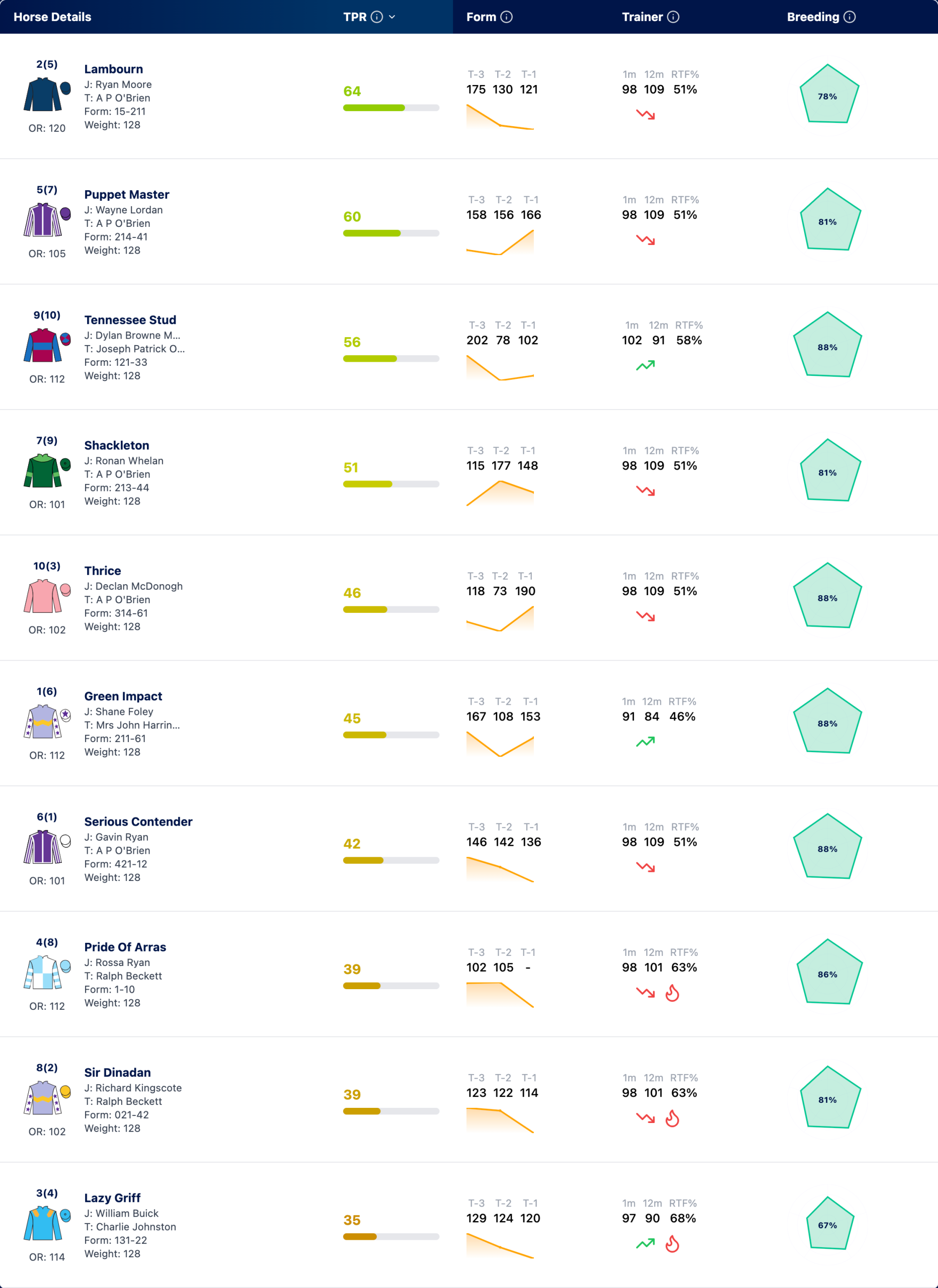Click the Form column info icon
Viewport: 938px width, 1288px height.
(506, 17)
